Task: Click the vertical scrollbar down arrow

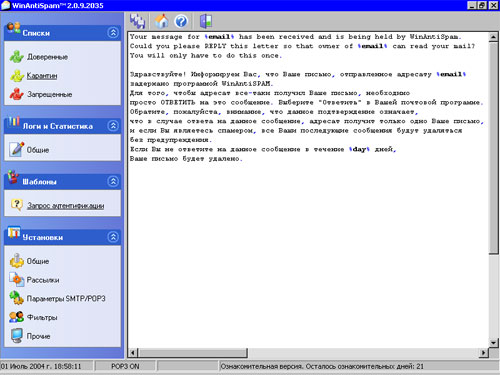Action: coord(494,342)
